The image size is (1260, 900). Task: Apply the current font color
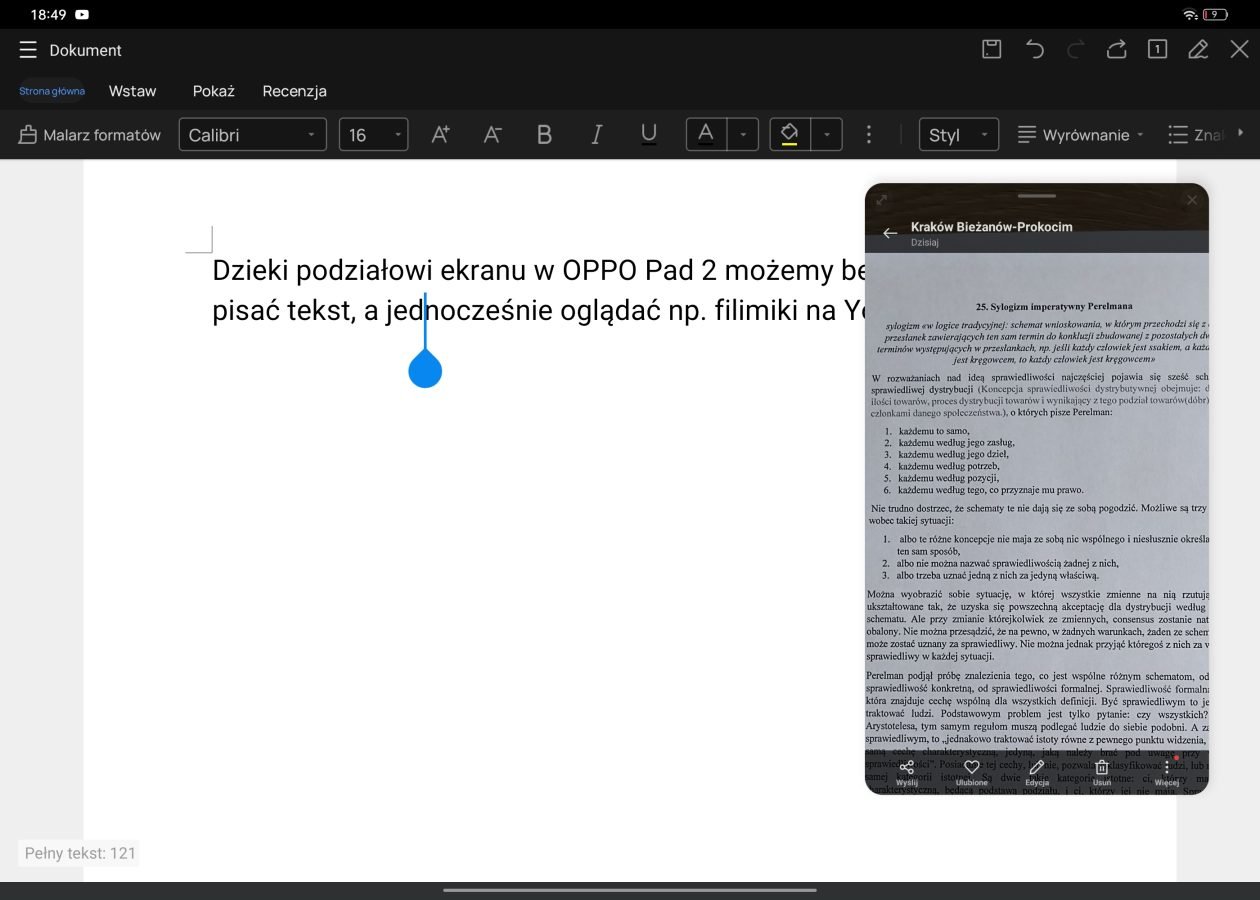706,135
